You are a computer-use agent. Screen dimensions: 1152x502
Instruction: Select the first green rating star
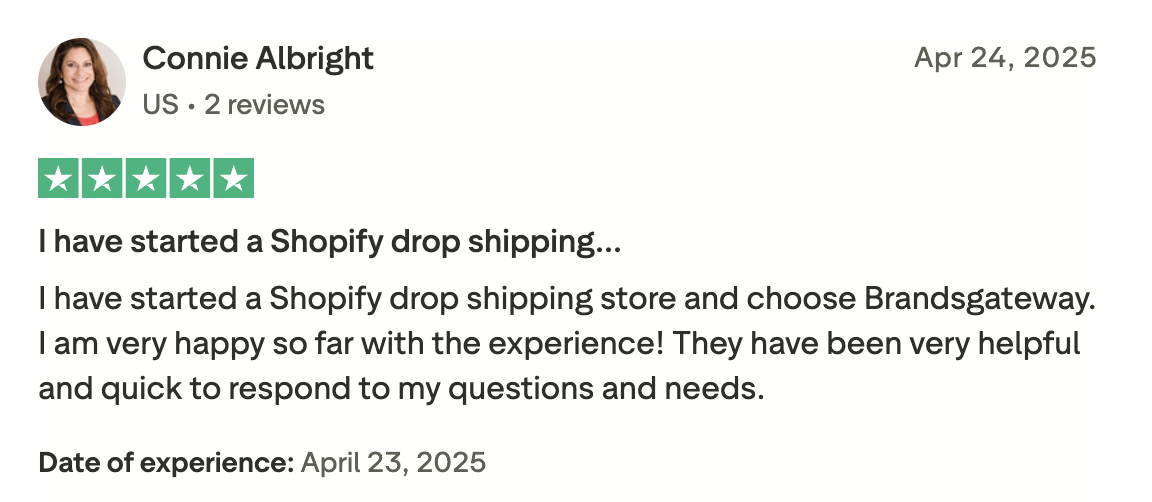coord(58,178)
